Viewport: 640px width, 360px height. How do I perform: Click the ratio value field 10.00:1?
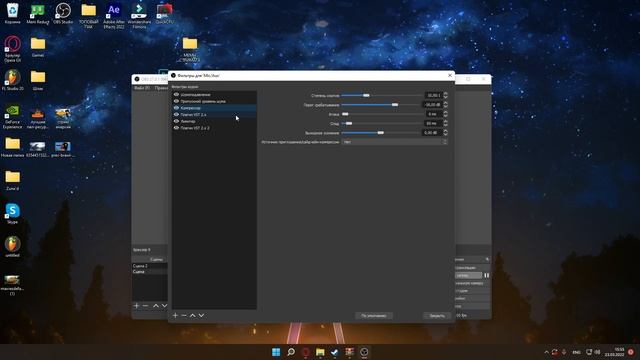point(433,96)
